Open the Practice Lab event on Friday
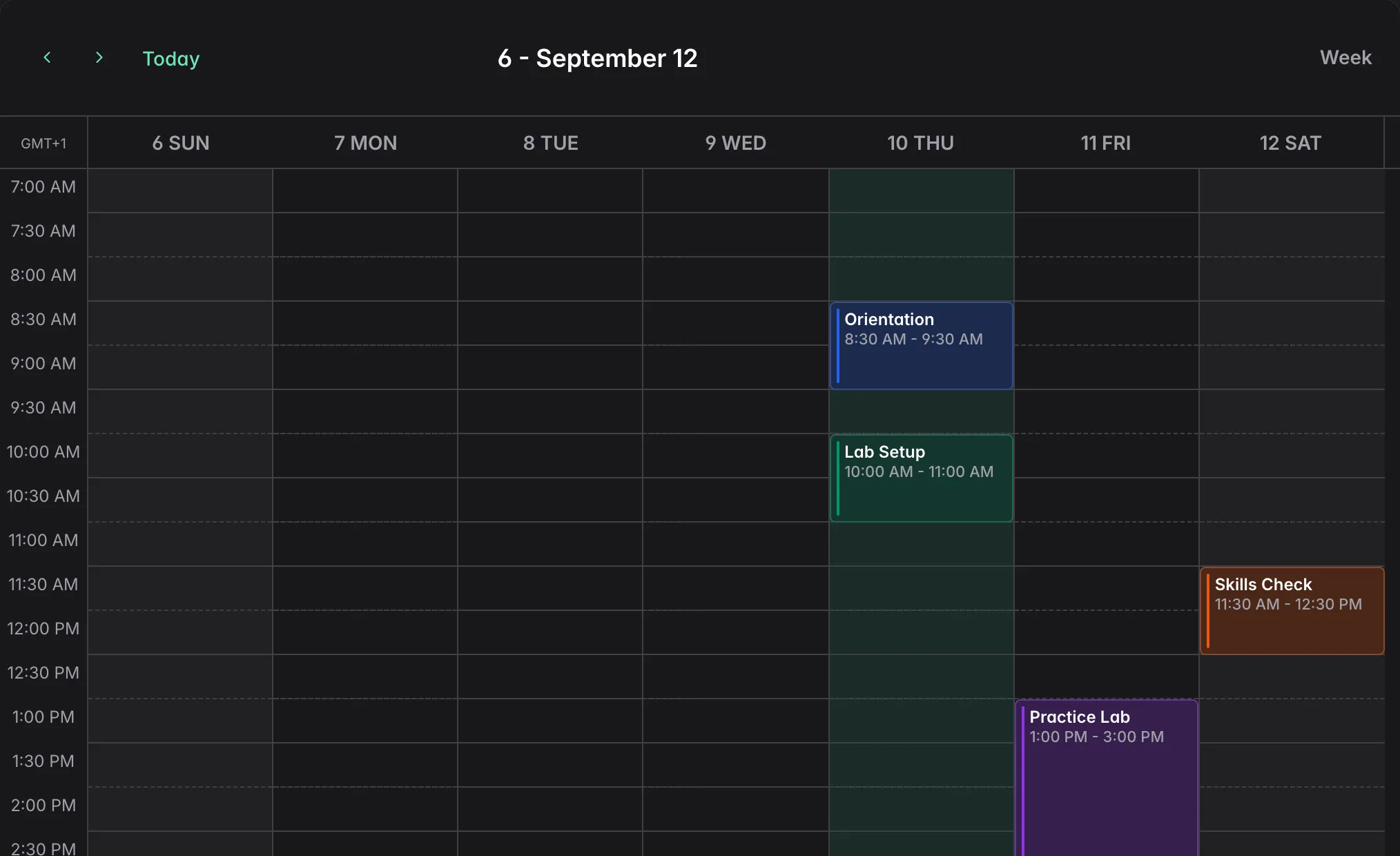 click(x=1107, y=778)
